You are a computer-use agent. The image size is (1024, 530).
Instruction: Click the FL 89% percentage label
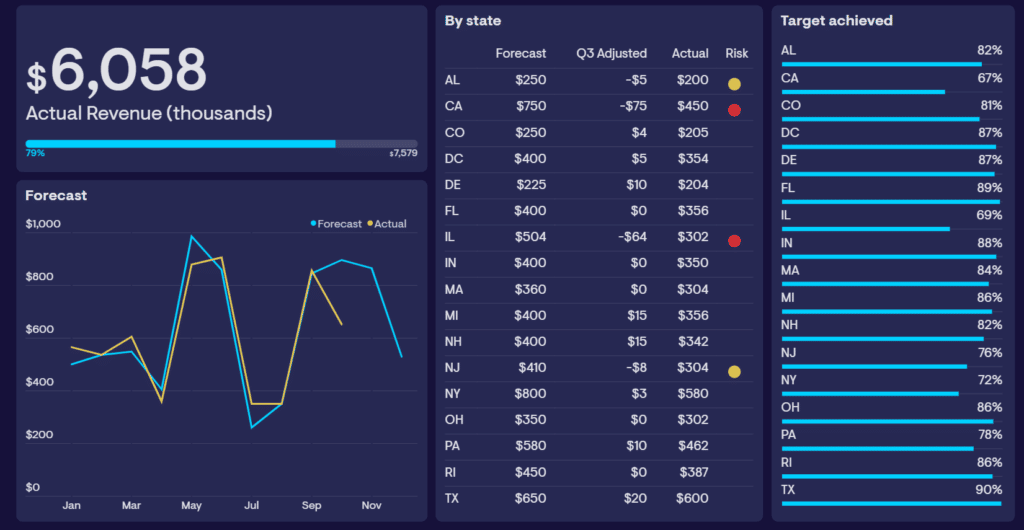989,188
